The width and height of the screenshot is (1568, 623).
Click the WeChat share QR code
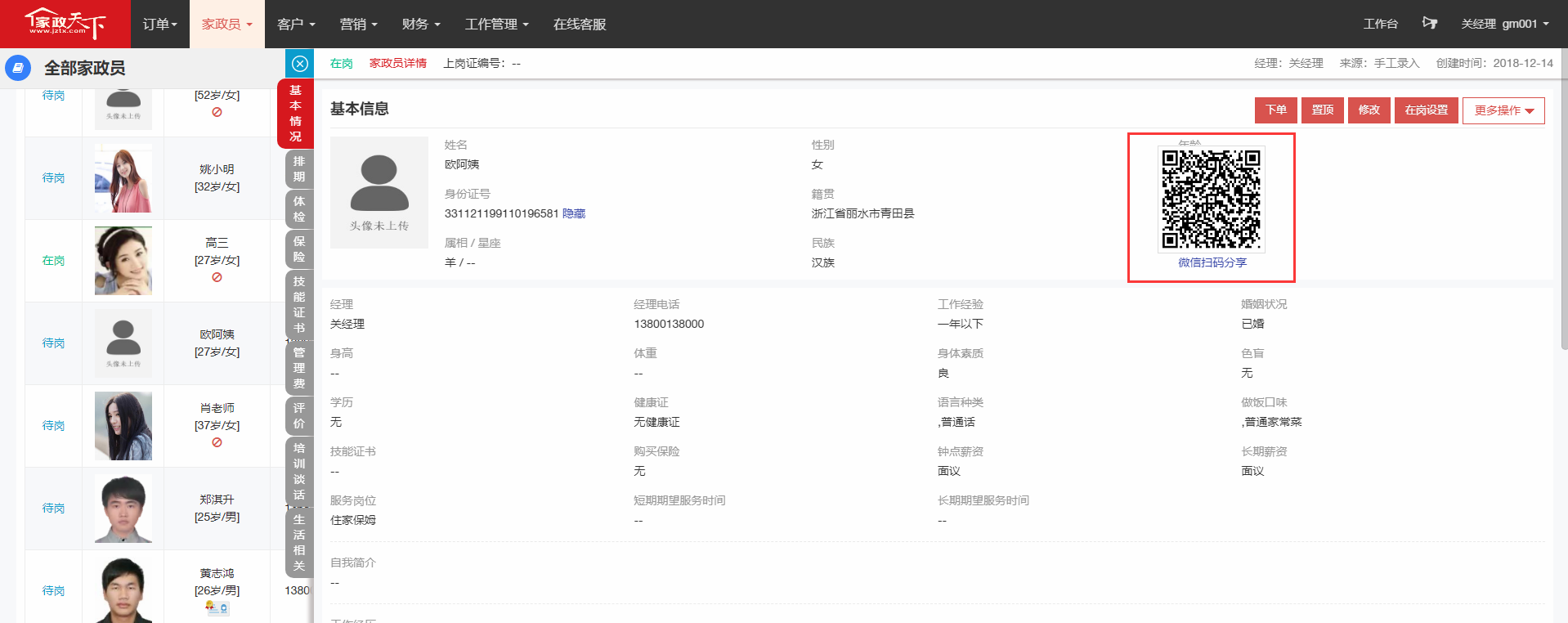pyautogui.click(x=1212, y=199)
